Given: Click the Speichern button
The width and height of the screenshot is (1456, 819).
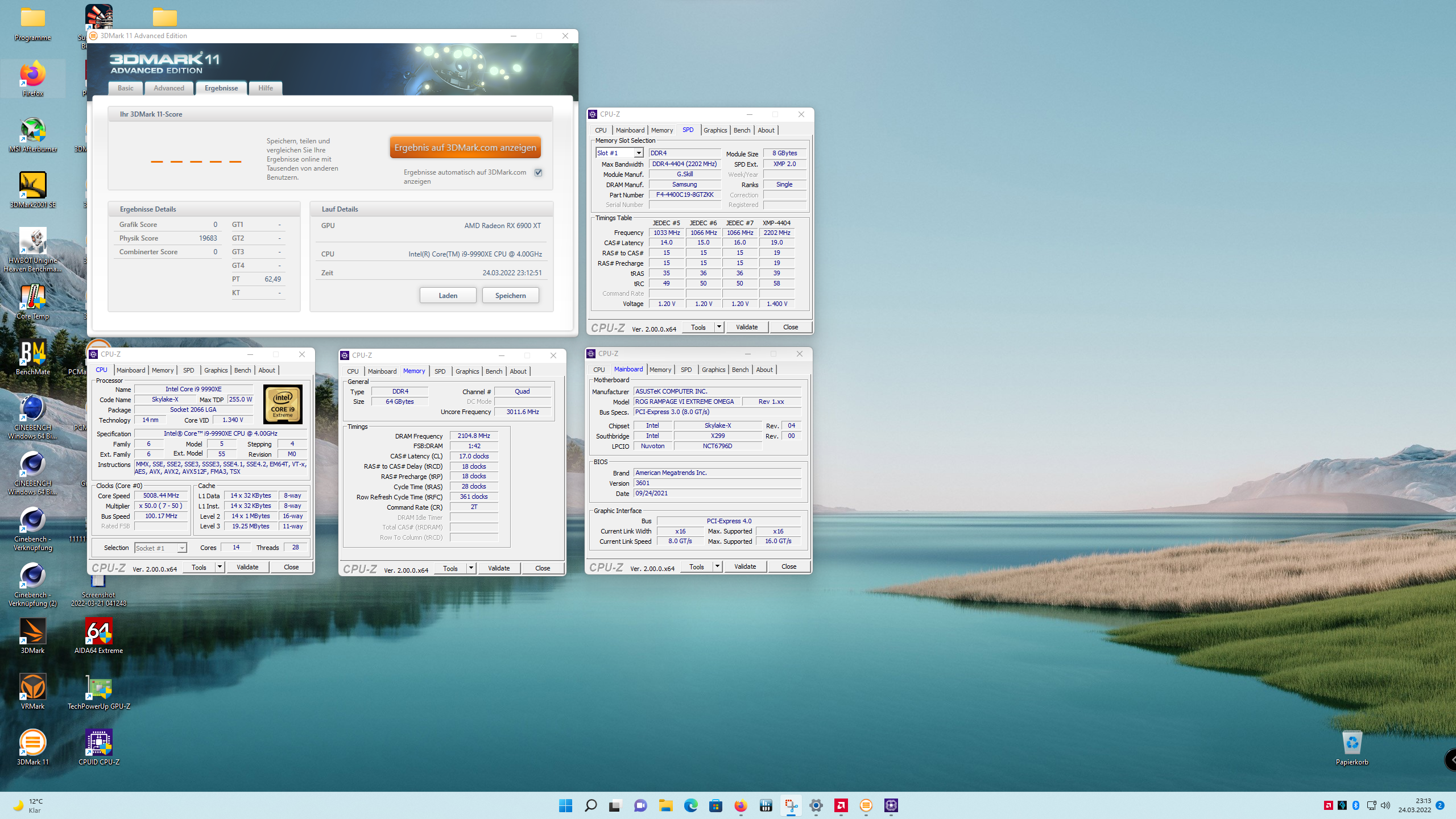Looking at the screenshot, I should (x=511, y=296).
